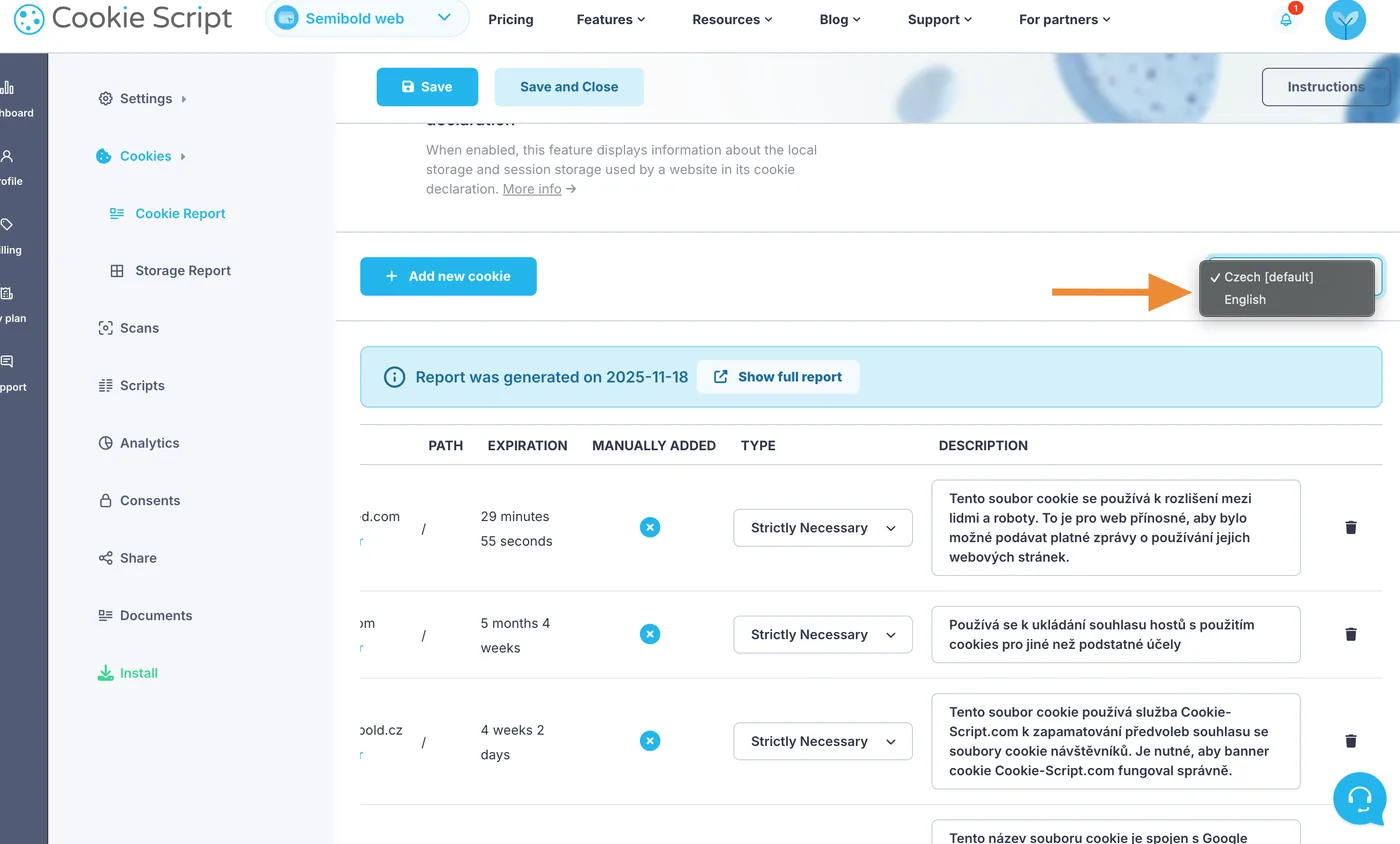Expand the Features menu

pos(611,19)
